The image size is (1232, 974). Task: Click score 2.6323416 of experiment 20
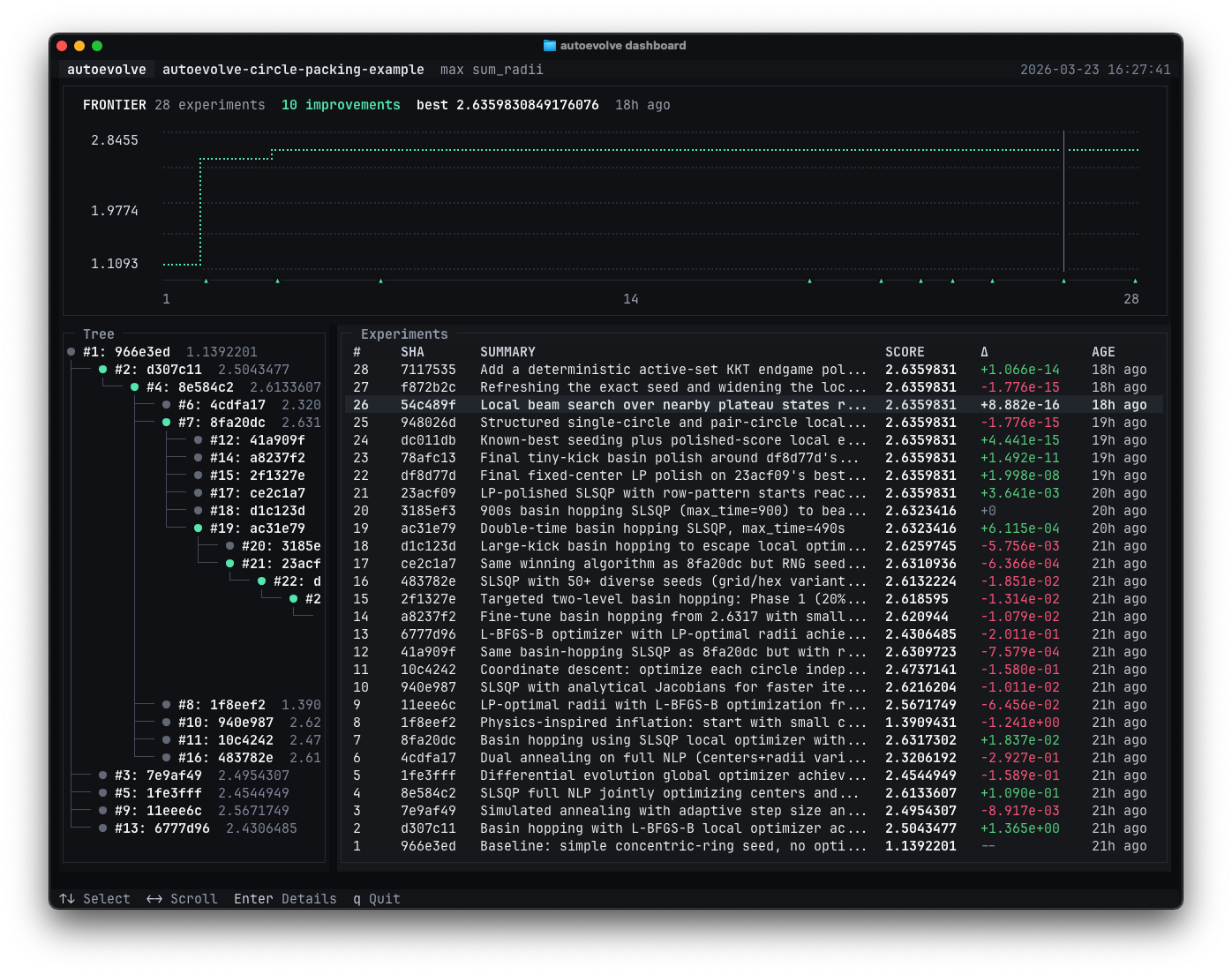coord(920,511)
